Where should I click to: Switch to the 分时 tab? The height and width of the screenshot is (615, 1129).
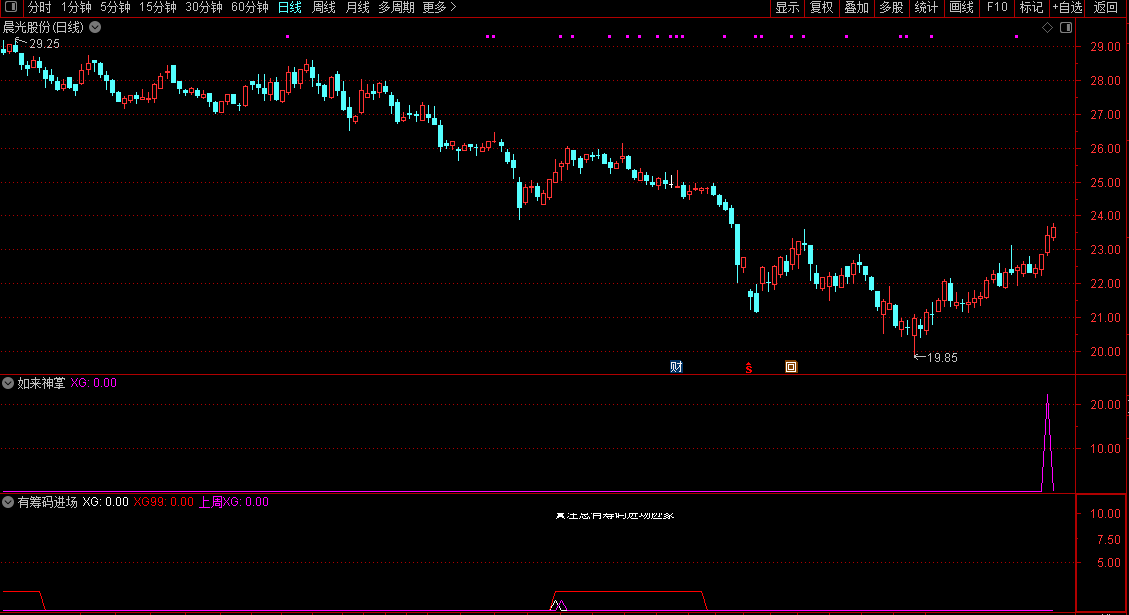[x=39, y=7]
